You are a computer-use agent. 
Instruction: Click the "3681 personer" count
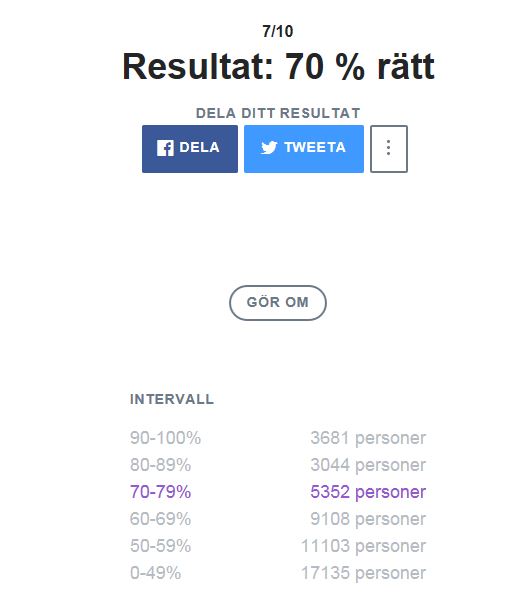pyautogui.click(x=368, y=438)
